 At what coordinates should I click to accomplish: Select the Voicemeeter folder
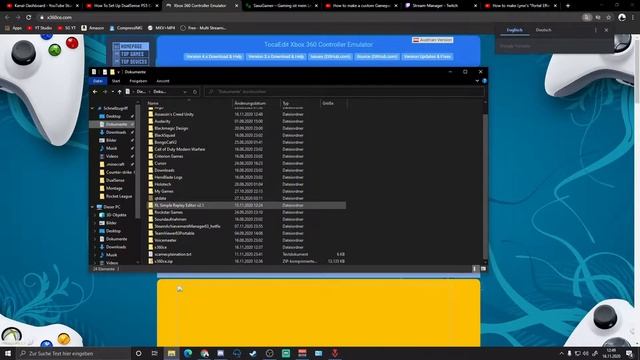[x=165, y=240]
